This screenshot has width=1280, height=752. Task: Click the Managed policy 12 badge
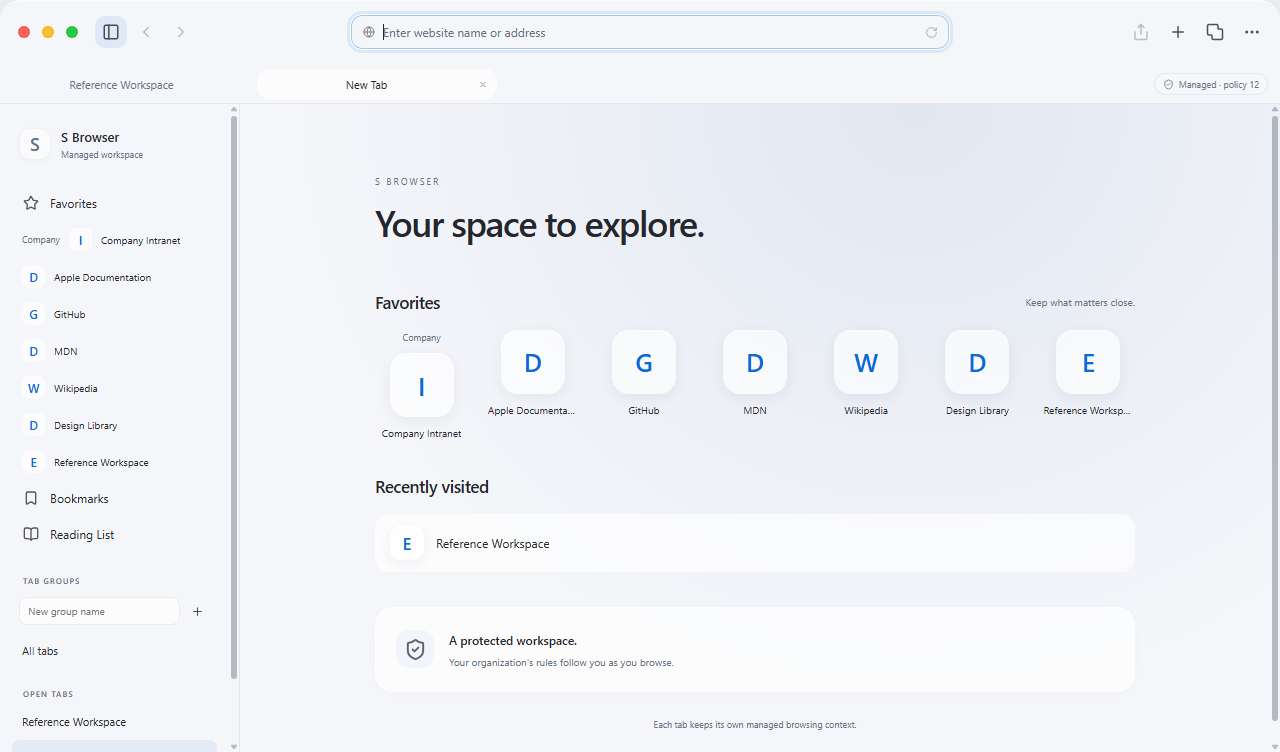(1211, 85)
